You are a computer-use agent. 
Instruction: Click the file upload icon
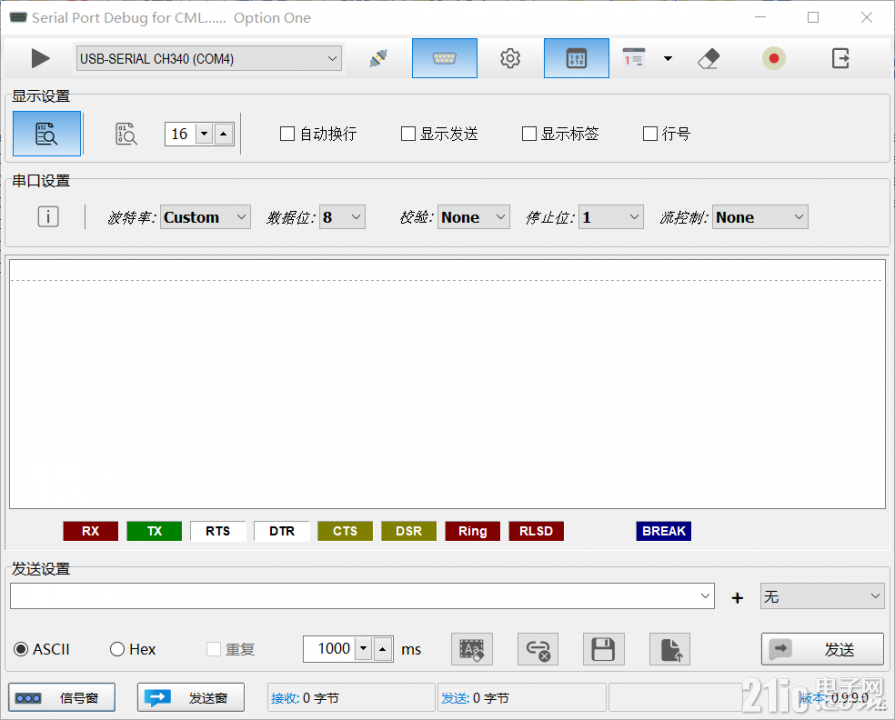[670, 650]
